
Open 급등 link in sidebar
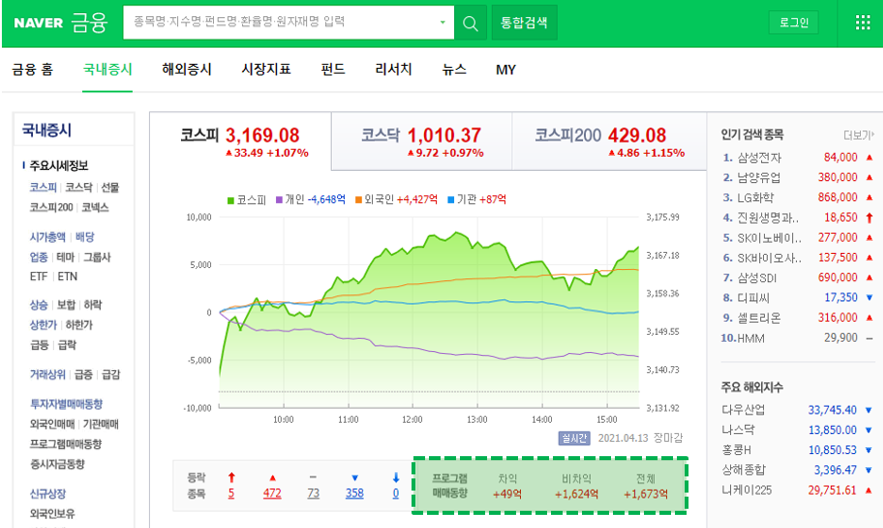(x=39, y=344)
